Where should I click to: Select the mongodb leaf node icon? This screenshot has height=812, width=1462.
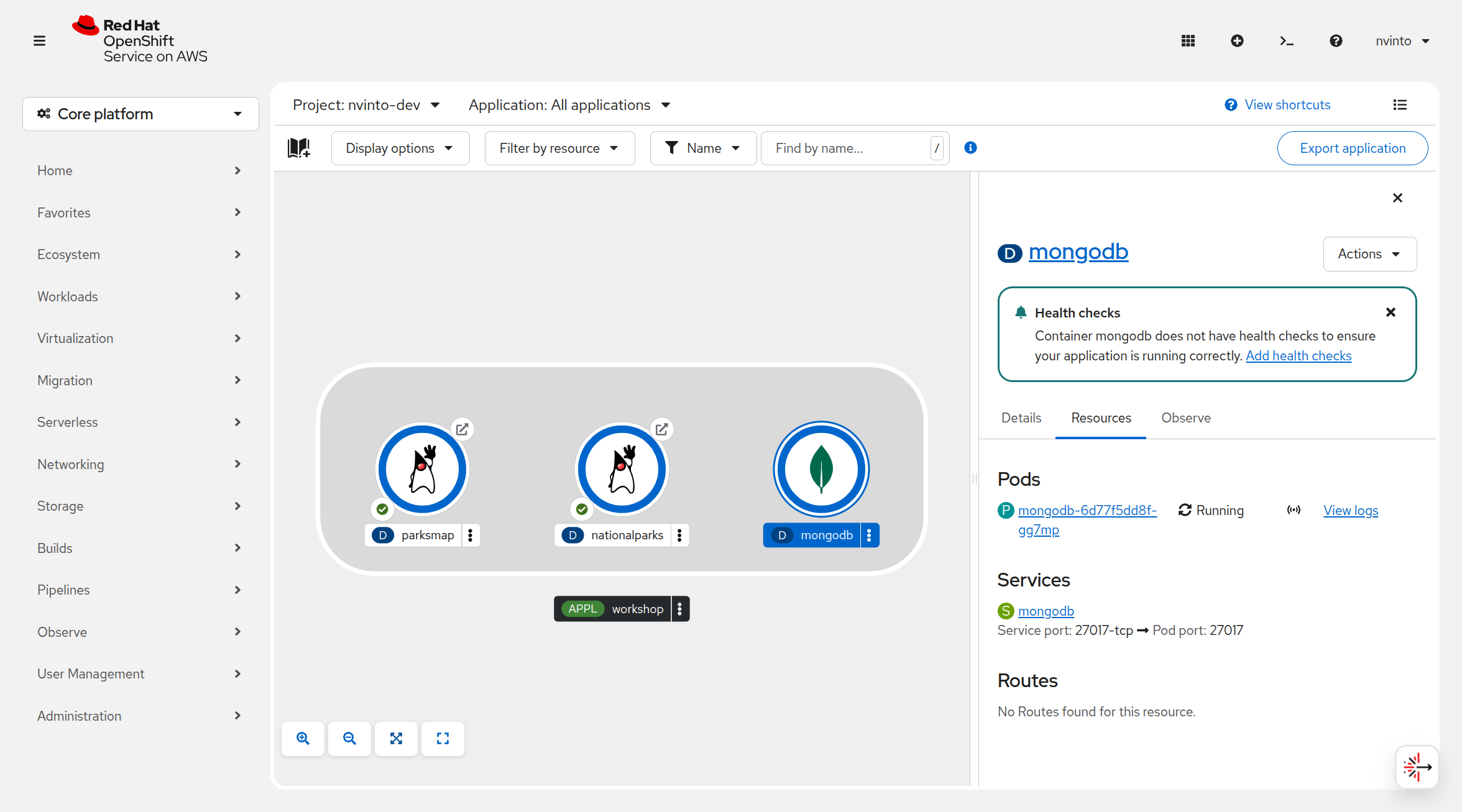[x=821, y=470]
